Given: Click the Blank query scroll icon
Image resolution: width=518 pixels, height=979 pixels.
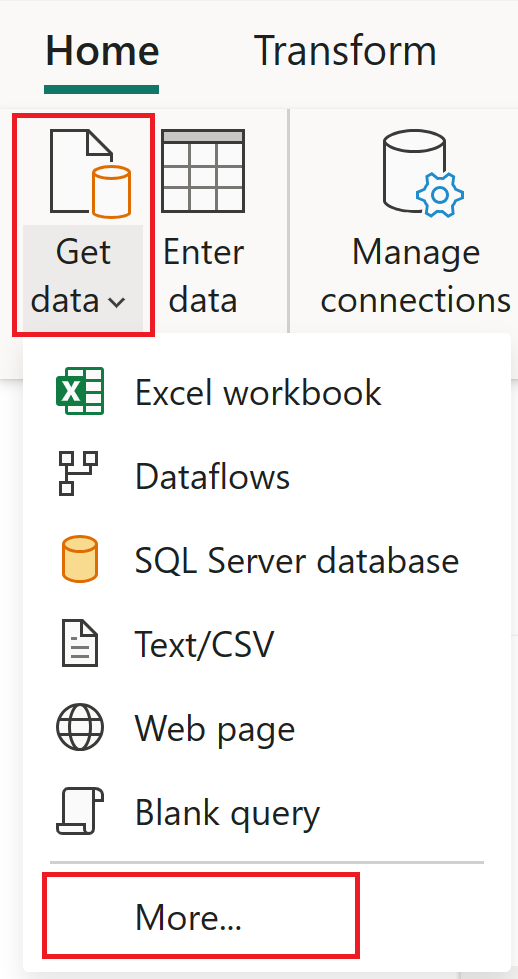Looking at the screenshot, I should (80, 811).
